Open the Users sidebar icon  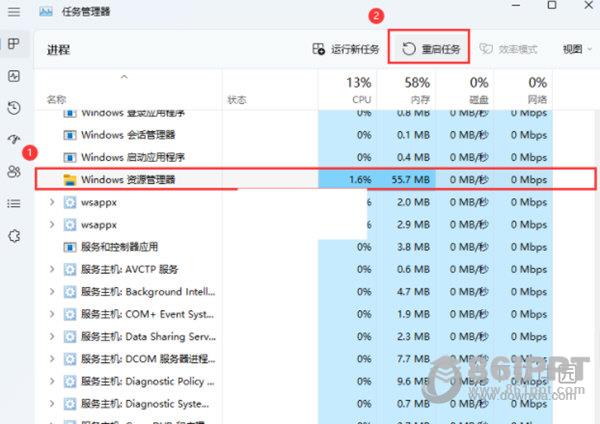point(14,171)
